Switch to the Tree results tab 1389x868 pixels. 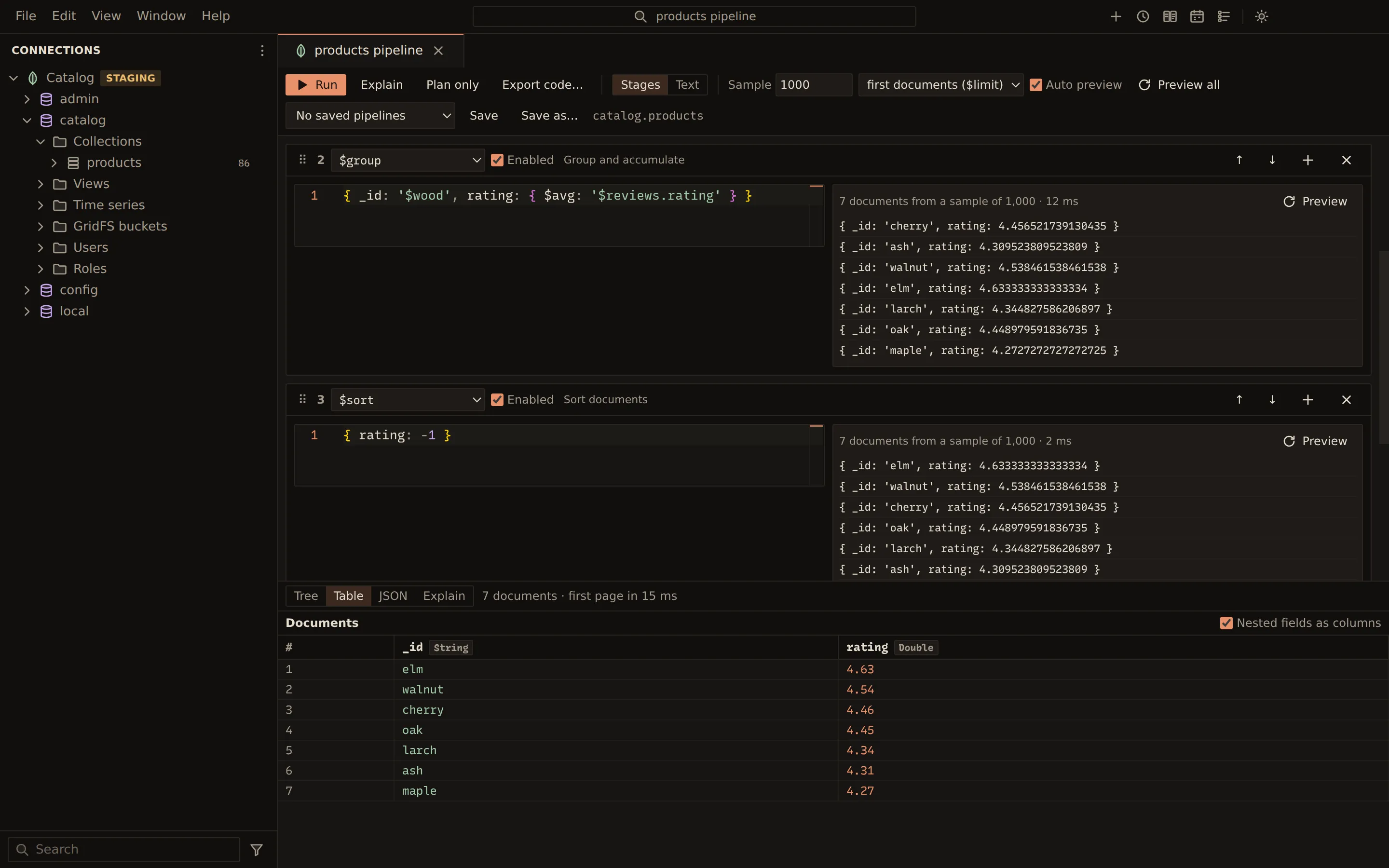point(306,596)
